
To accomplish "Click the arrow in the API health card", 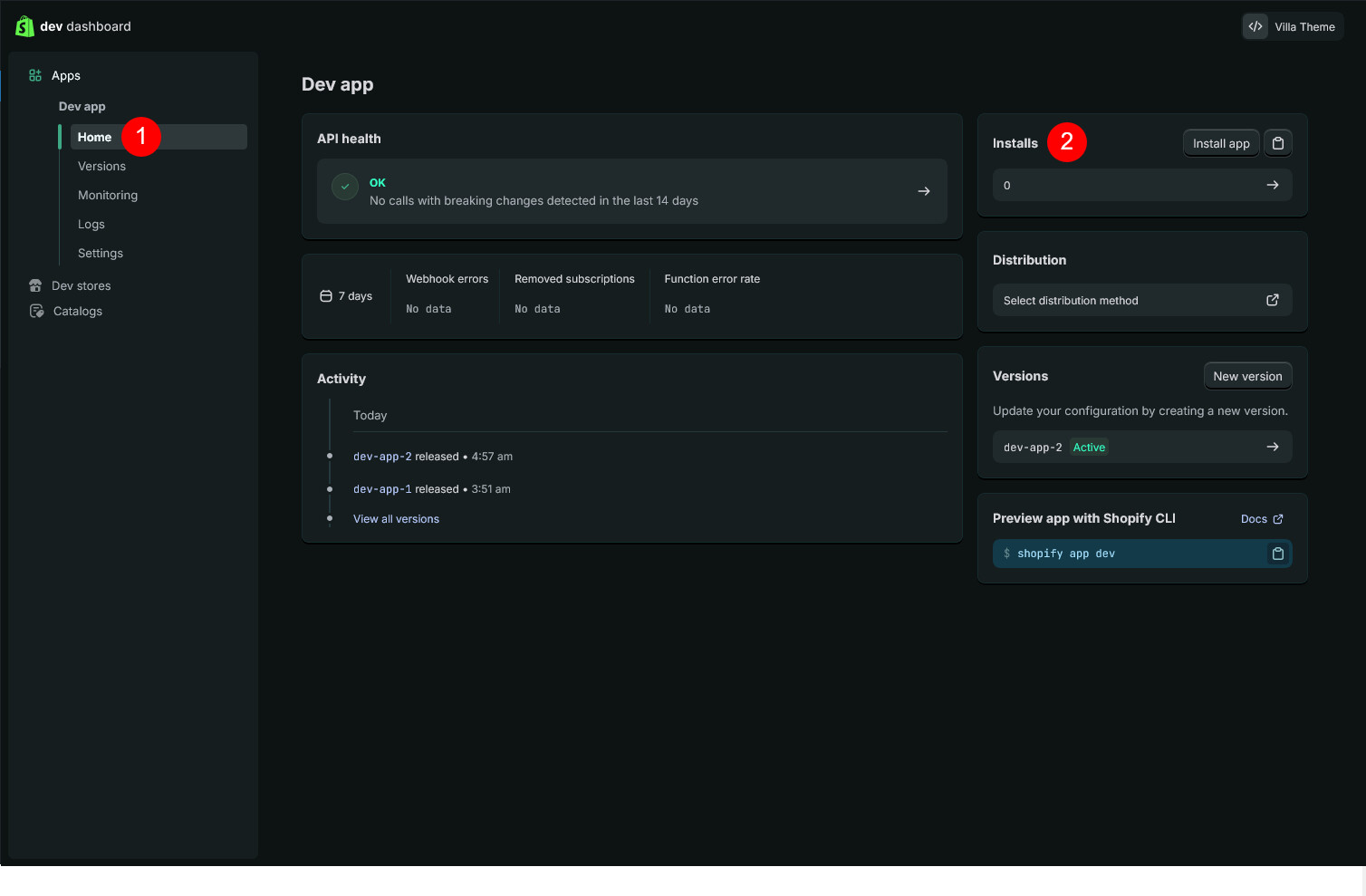I will [x=923, y=191].
